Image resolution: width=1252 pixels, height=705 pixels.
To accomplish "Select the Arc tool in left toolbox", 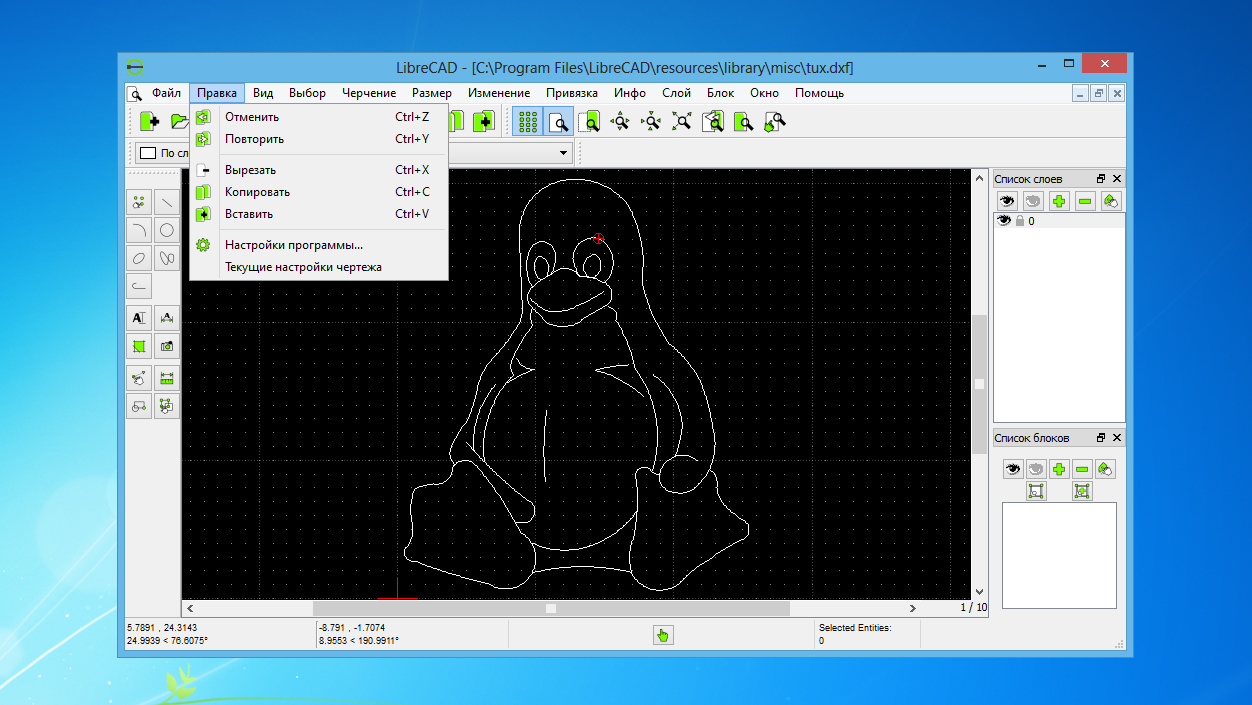I will (139, 230).
